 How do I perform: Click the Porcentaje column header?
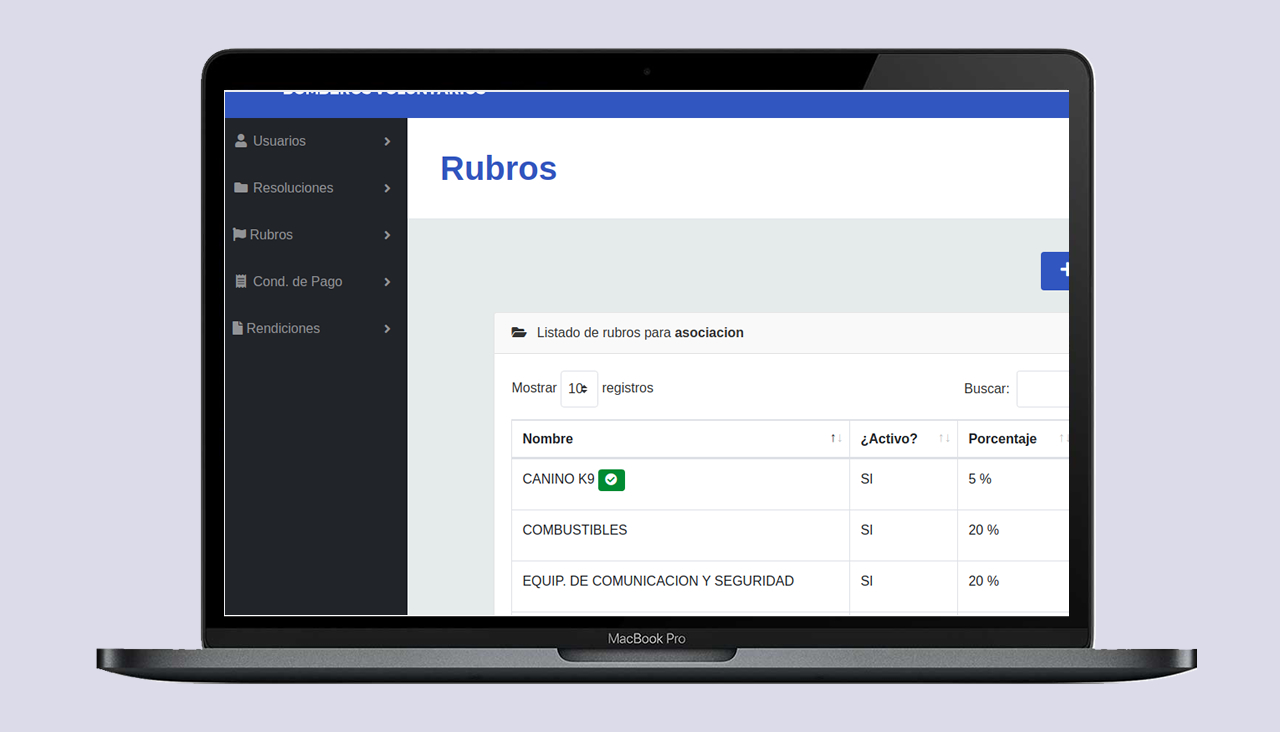1013,439
